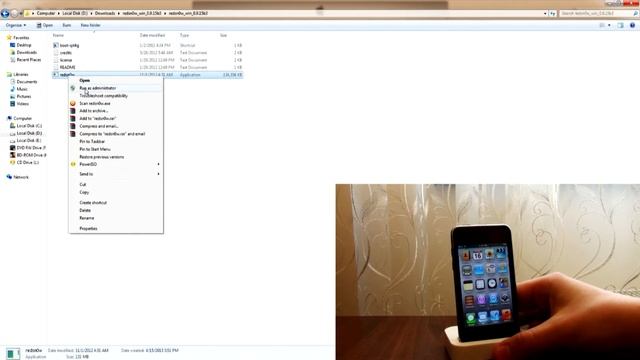The width and height of the screenshot is (640, 360).
Task: Click the Music library note icon
Action: [13, 89]
